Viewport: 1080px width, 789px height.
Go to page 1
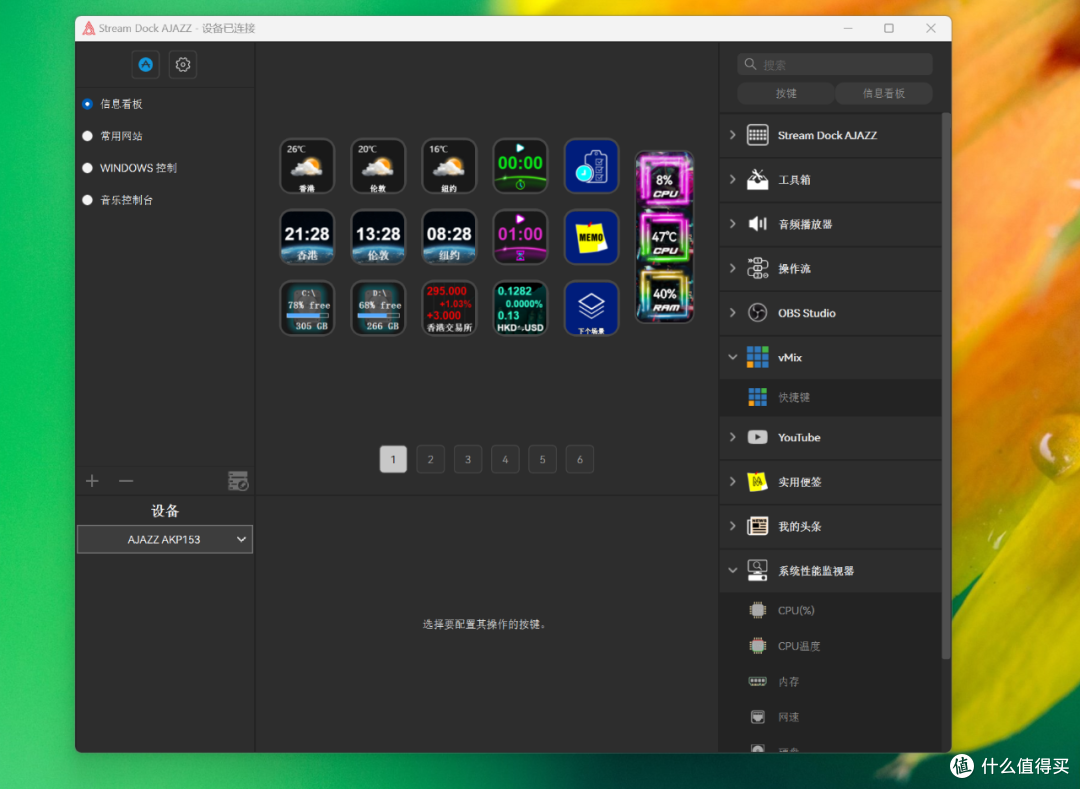[x=393, y=459]
